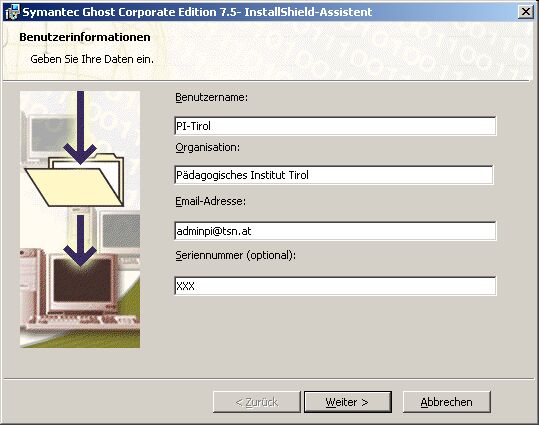Screen dimensions: 539x425
Task: Click the open folder icon in the illustration
Action: click(74, 180)
